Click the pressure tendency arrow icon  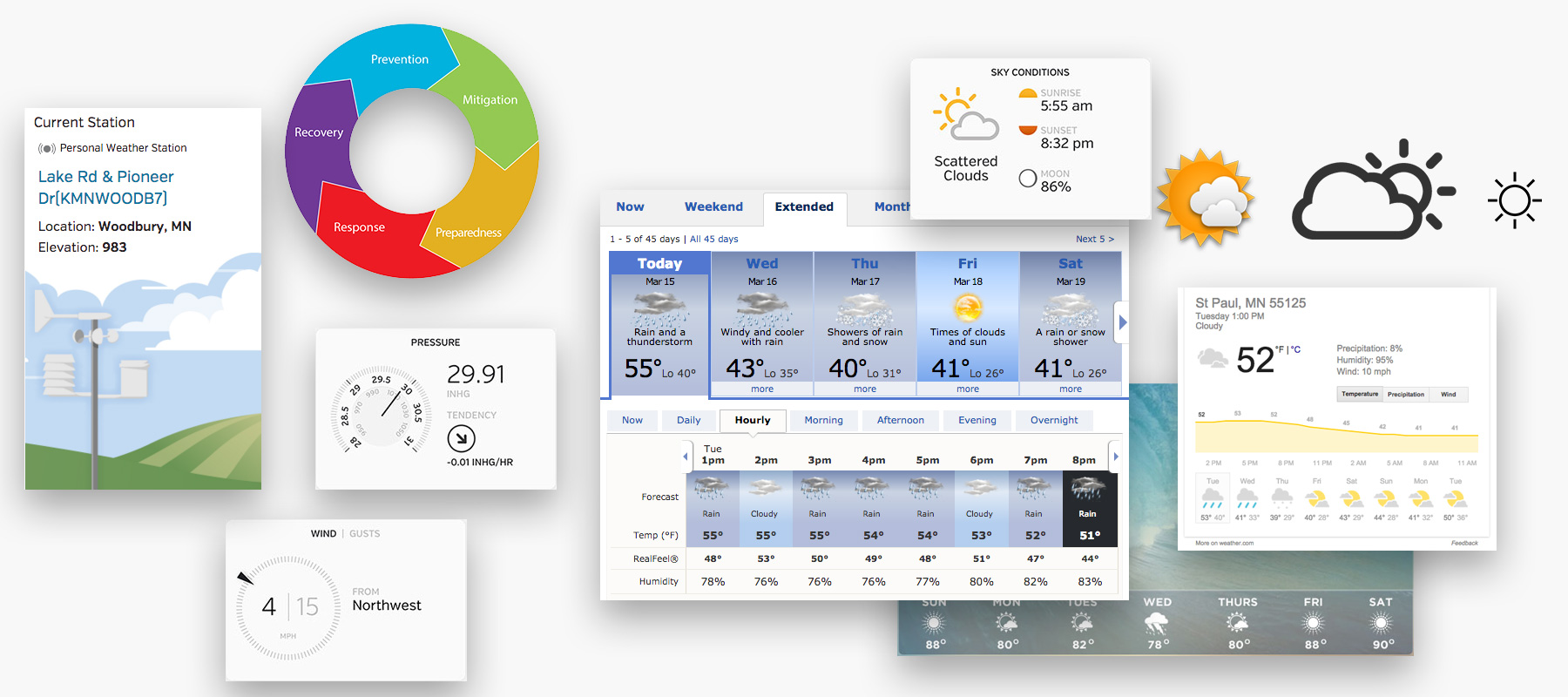[x=461, y=438]
